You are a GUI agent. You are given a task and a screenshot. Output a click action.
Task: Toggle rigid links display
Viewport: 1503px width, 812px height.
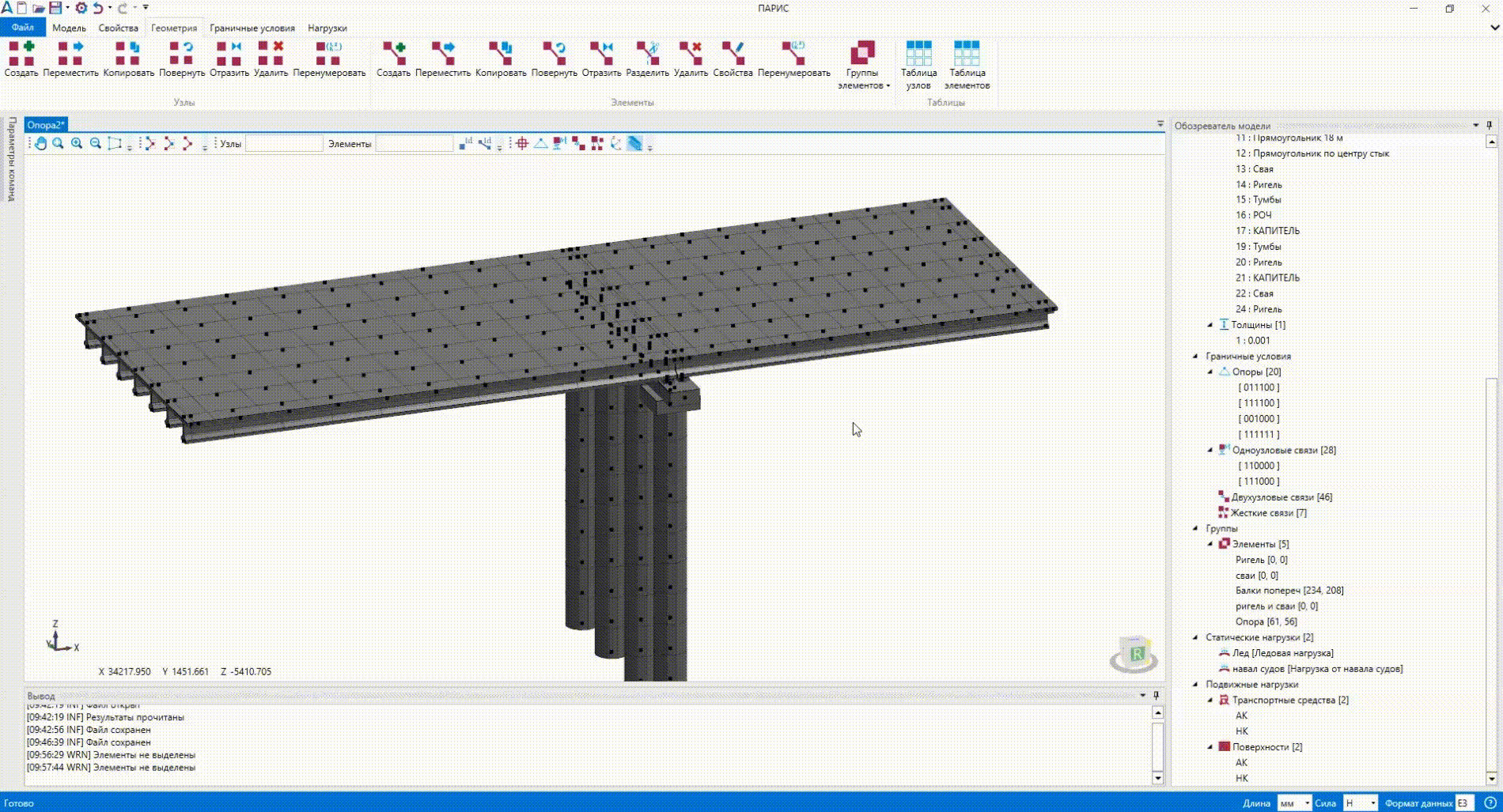coord(597,143)
